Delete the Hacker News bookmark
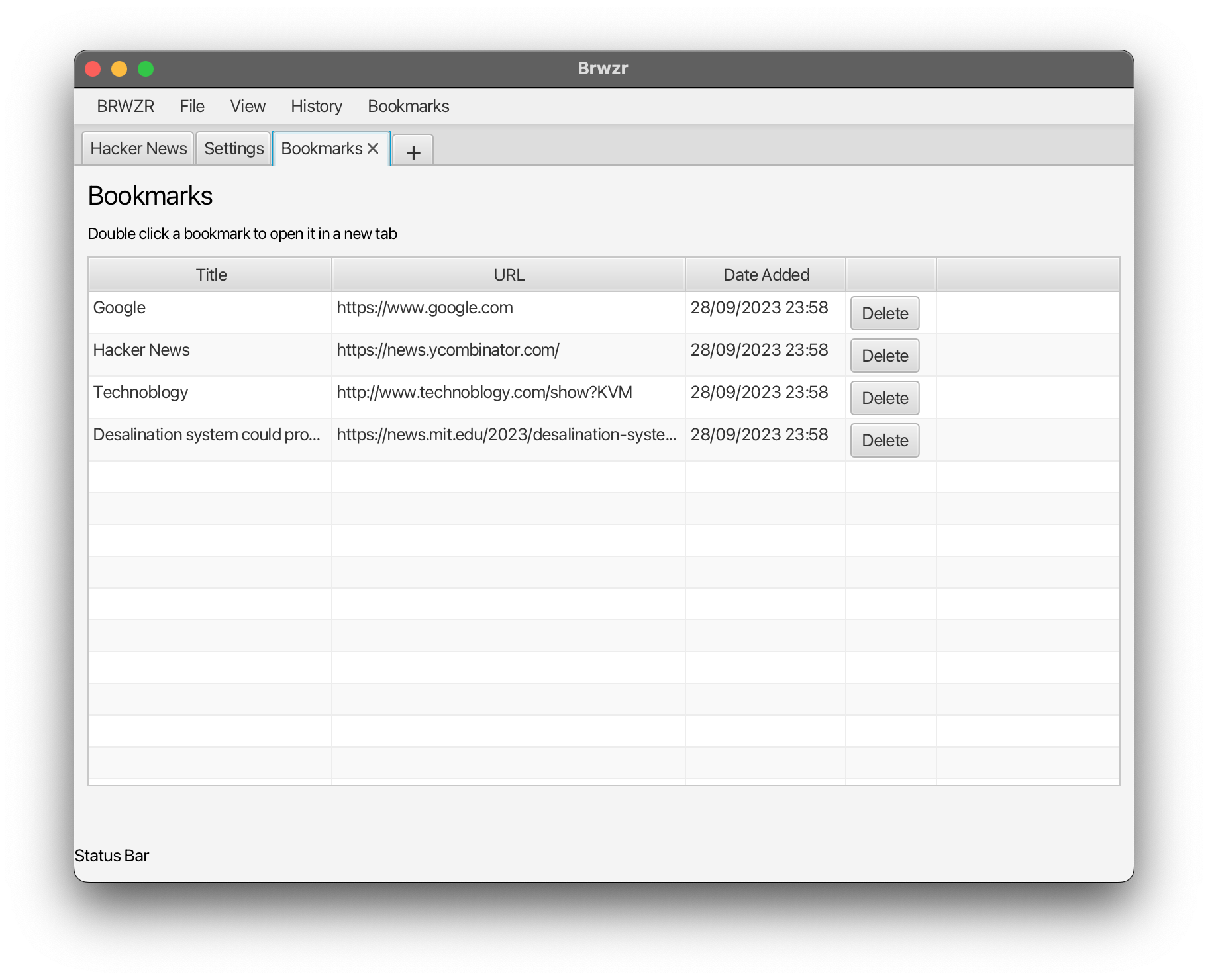The width and height of the screenshot is (1208, 980). pos(884,355)
